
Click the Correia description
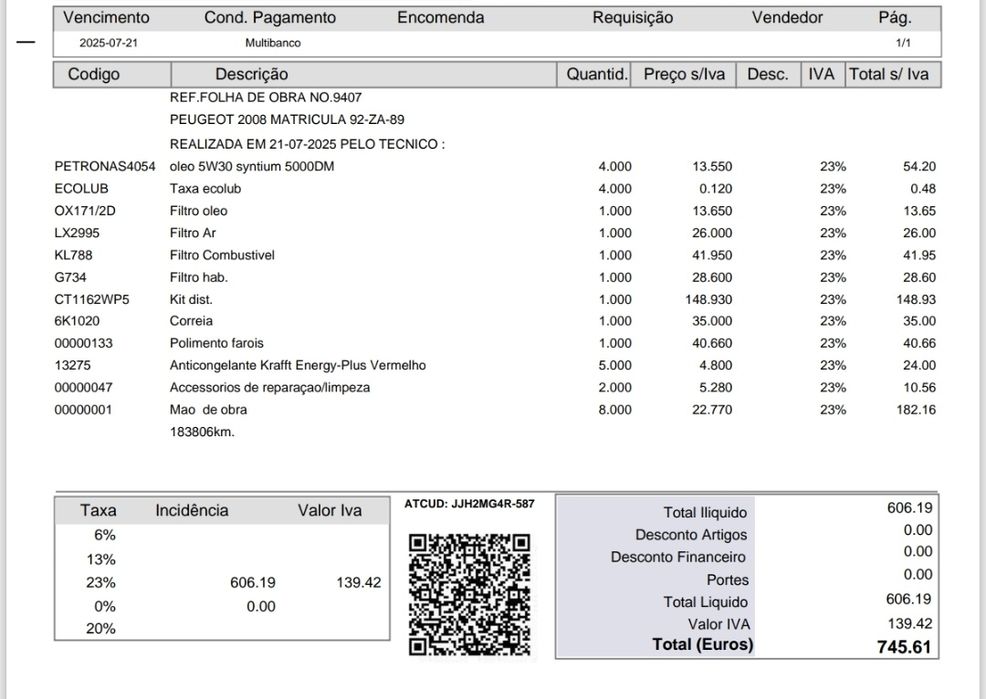coord(191,321)
